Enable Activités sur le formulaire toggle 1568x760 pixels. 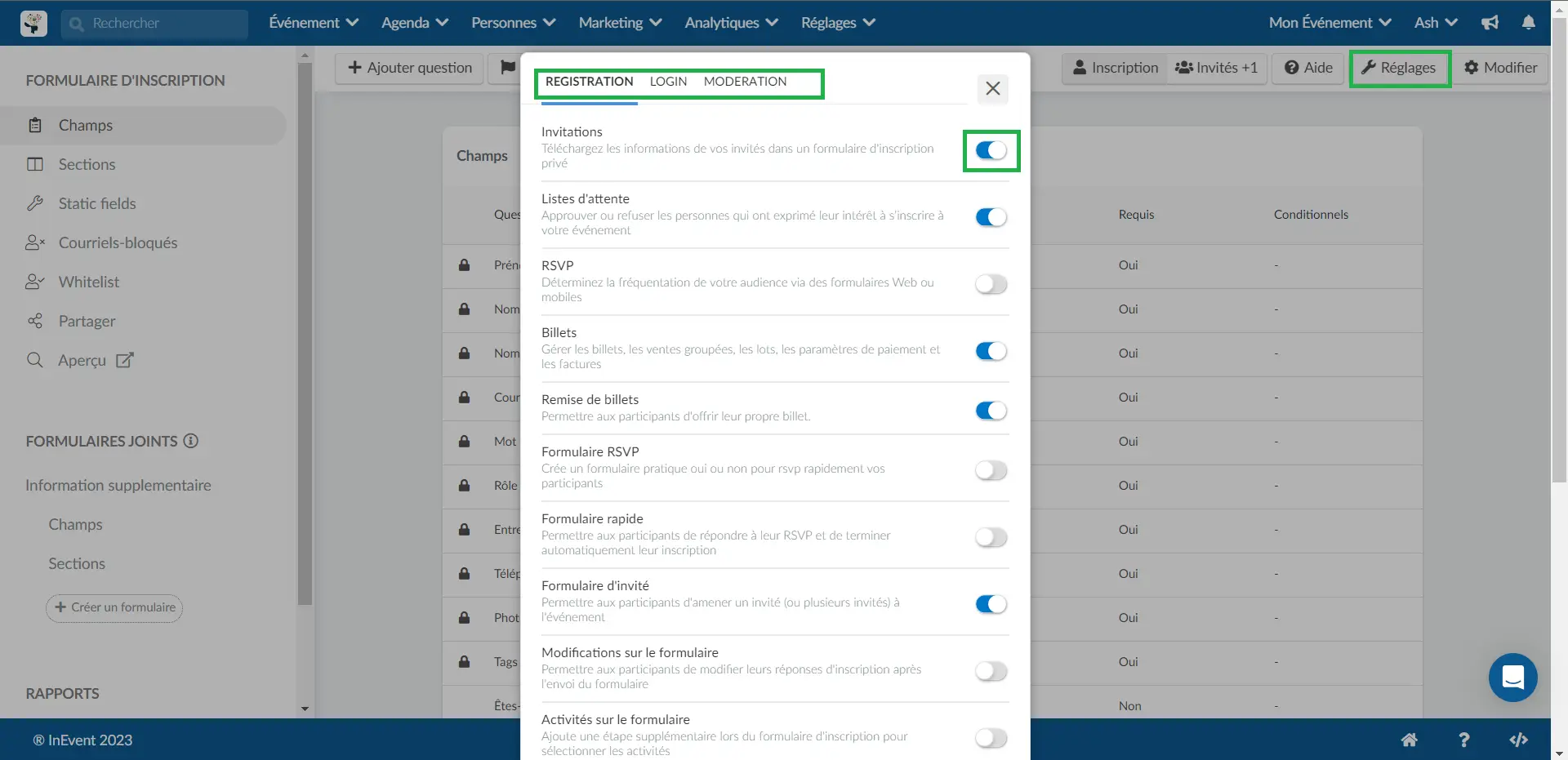click(991, 738)
